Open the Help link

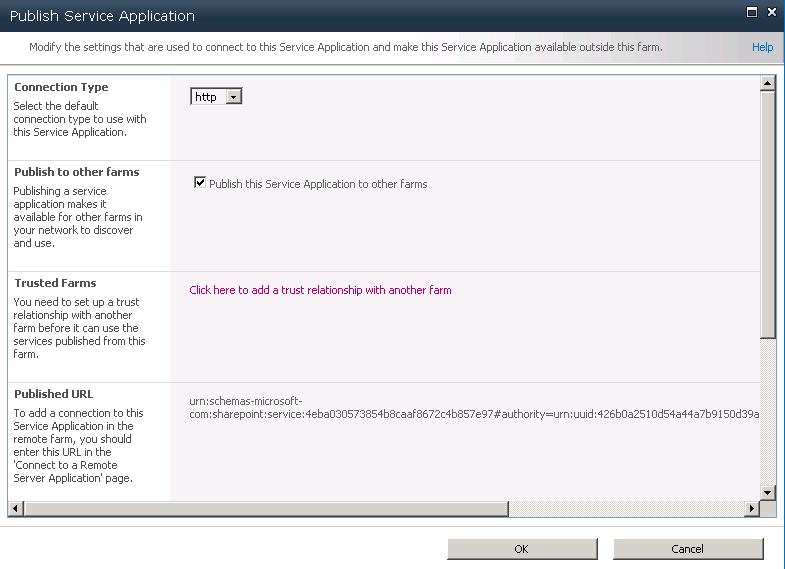tap(762, 47)
